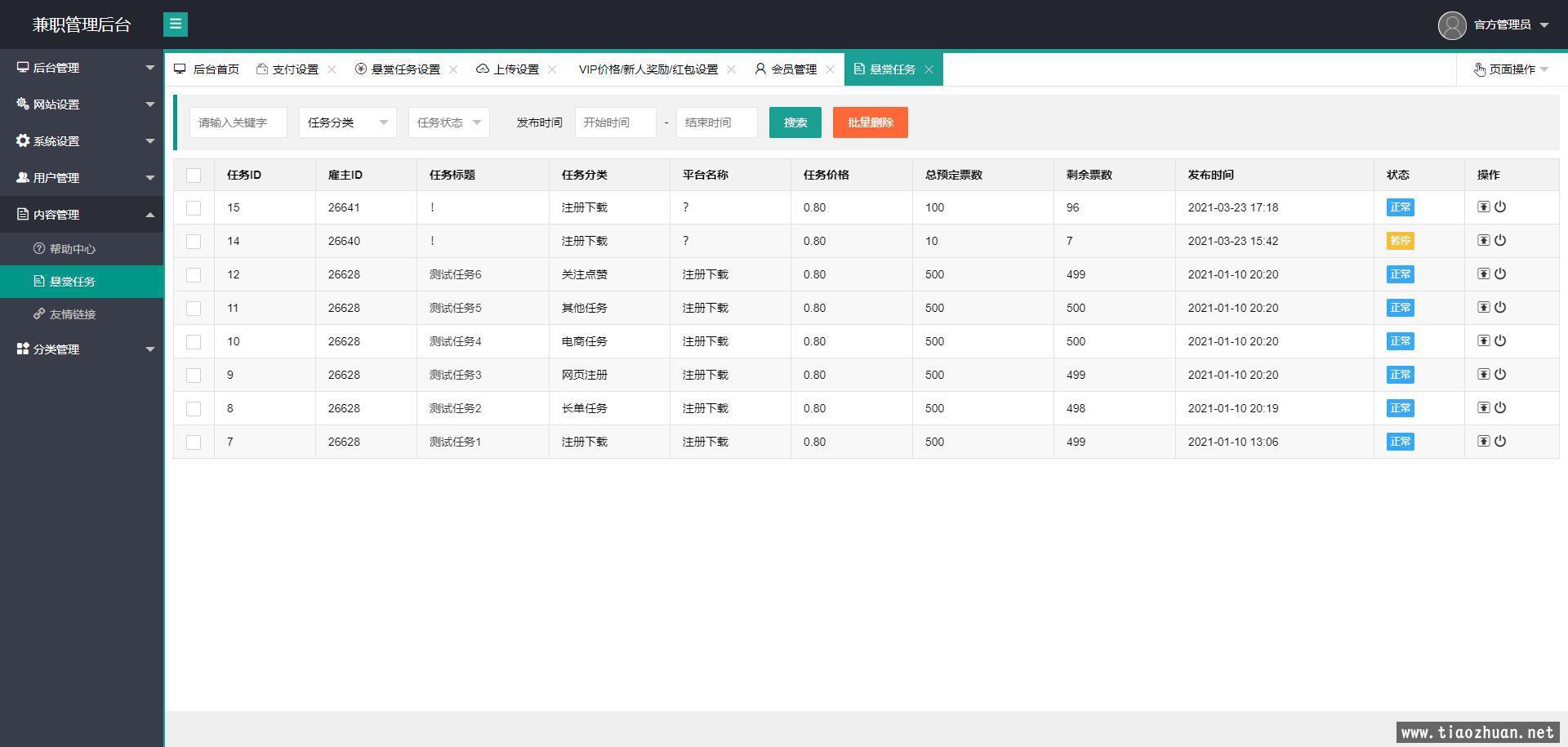
Task: Check the box for task ID 8
Action: click(x=194, y=409)
